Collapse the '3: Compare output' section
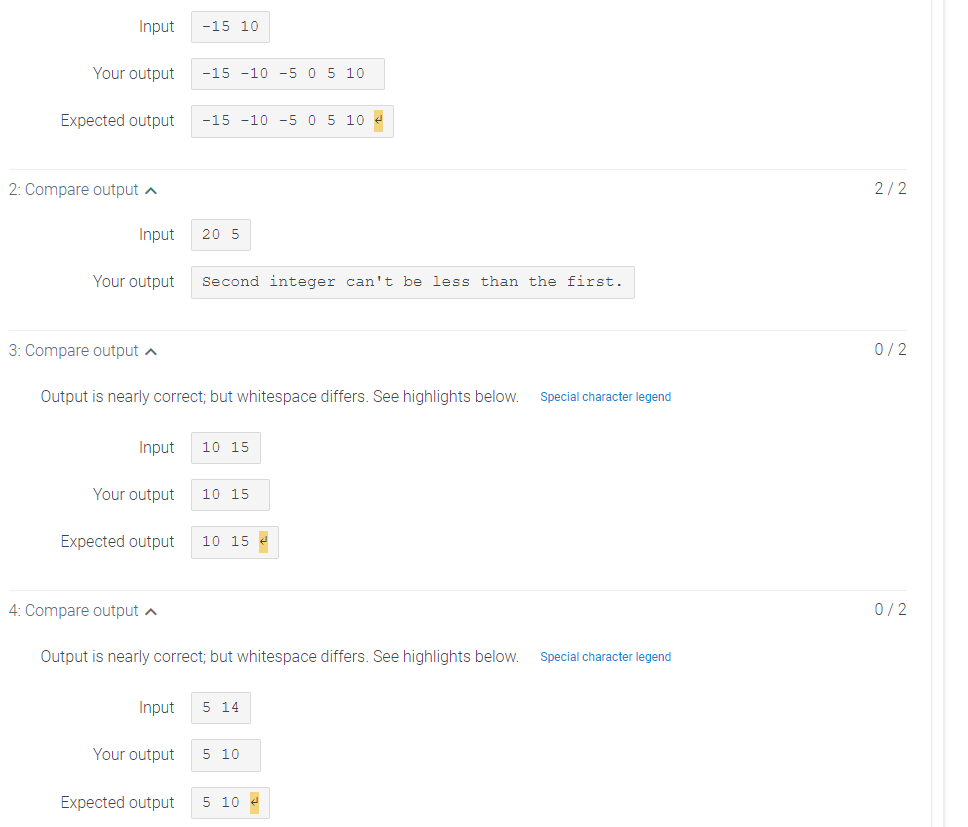 click(x=83, y=351)
